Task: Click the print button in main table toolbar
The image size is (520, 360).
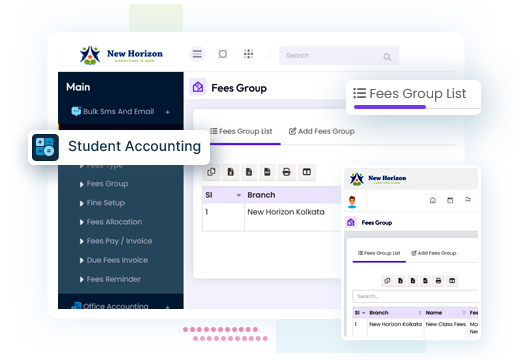Action: tap(286, 172)
